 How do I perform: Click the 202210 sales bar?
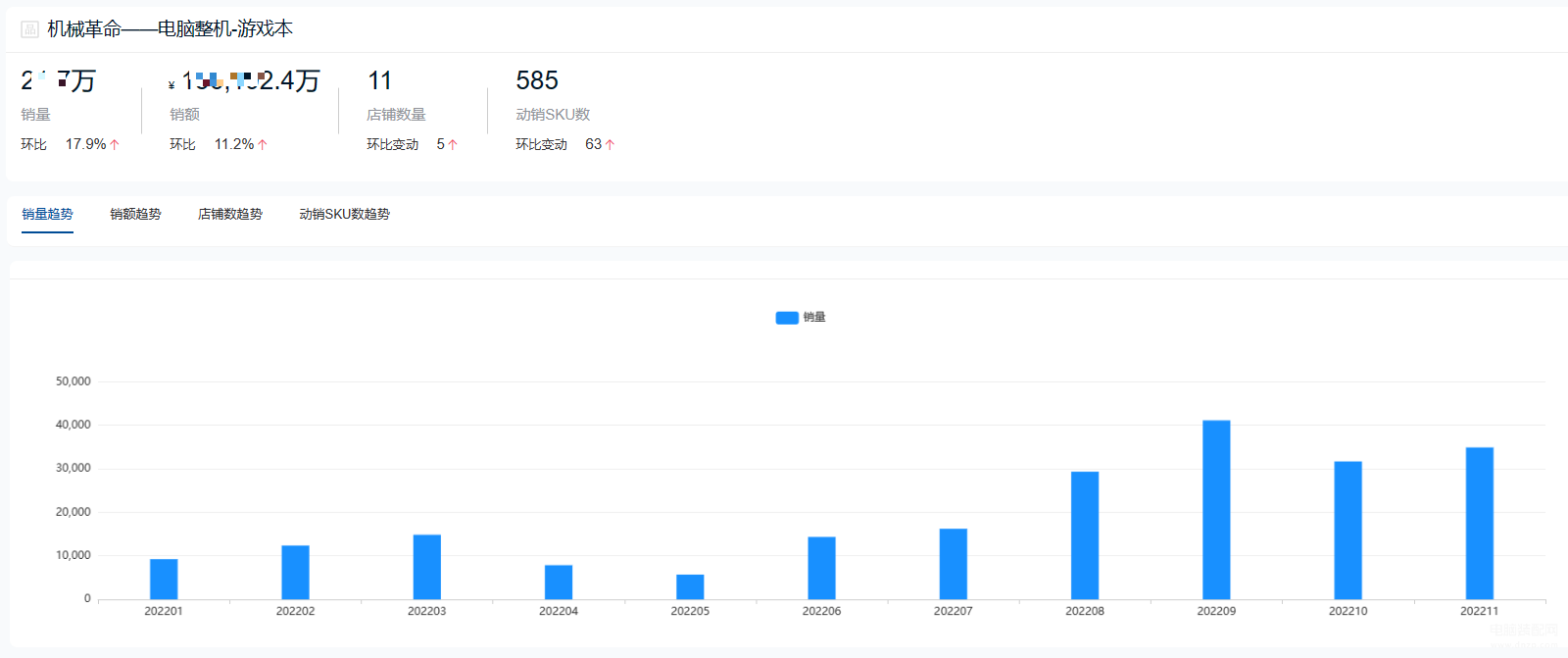pos(1347,530)
